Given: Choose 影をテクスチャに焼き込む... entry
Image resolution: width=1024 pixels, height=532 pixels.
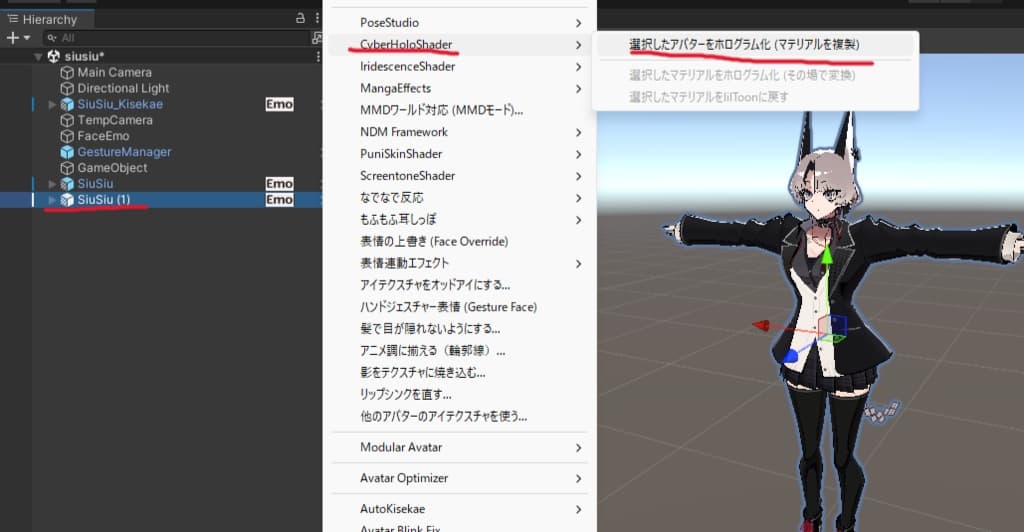Looking at the screenshot, I should [x=460, y=373].
